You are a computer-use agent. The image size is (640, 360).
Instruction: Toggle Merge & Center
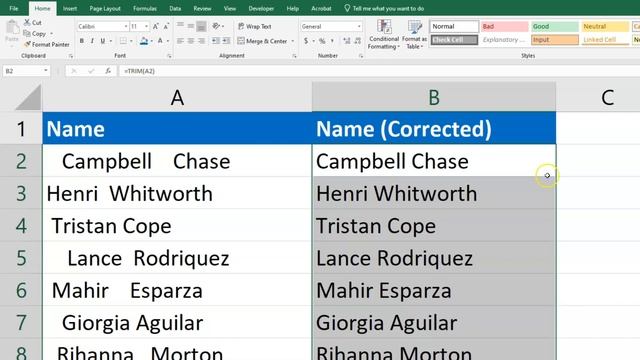point(262,41)
